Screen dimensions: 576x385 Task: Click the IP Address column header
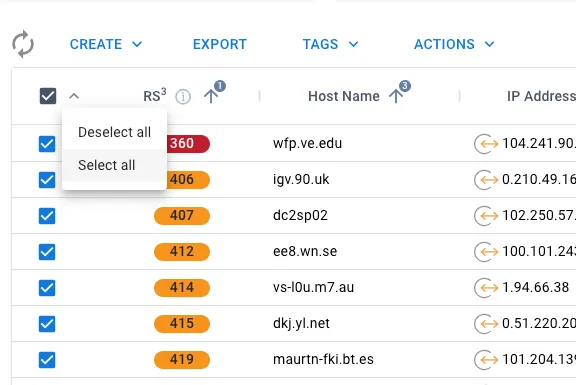click(x=541, y=96)
